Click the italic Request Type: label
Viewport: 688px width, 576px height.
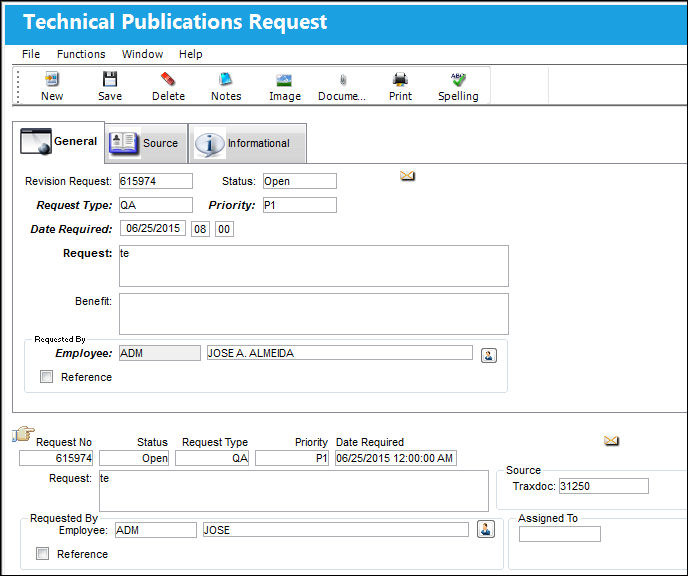coord(74,205)
